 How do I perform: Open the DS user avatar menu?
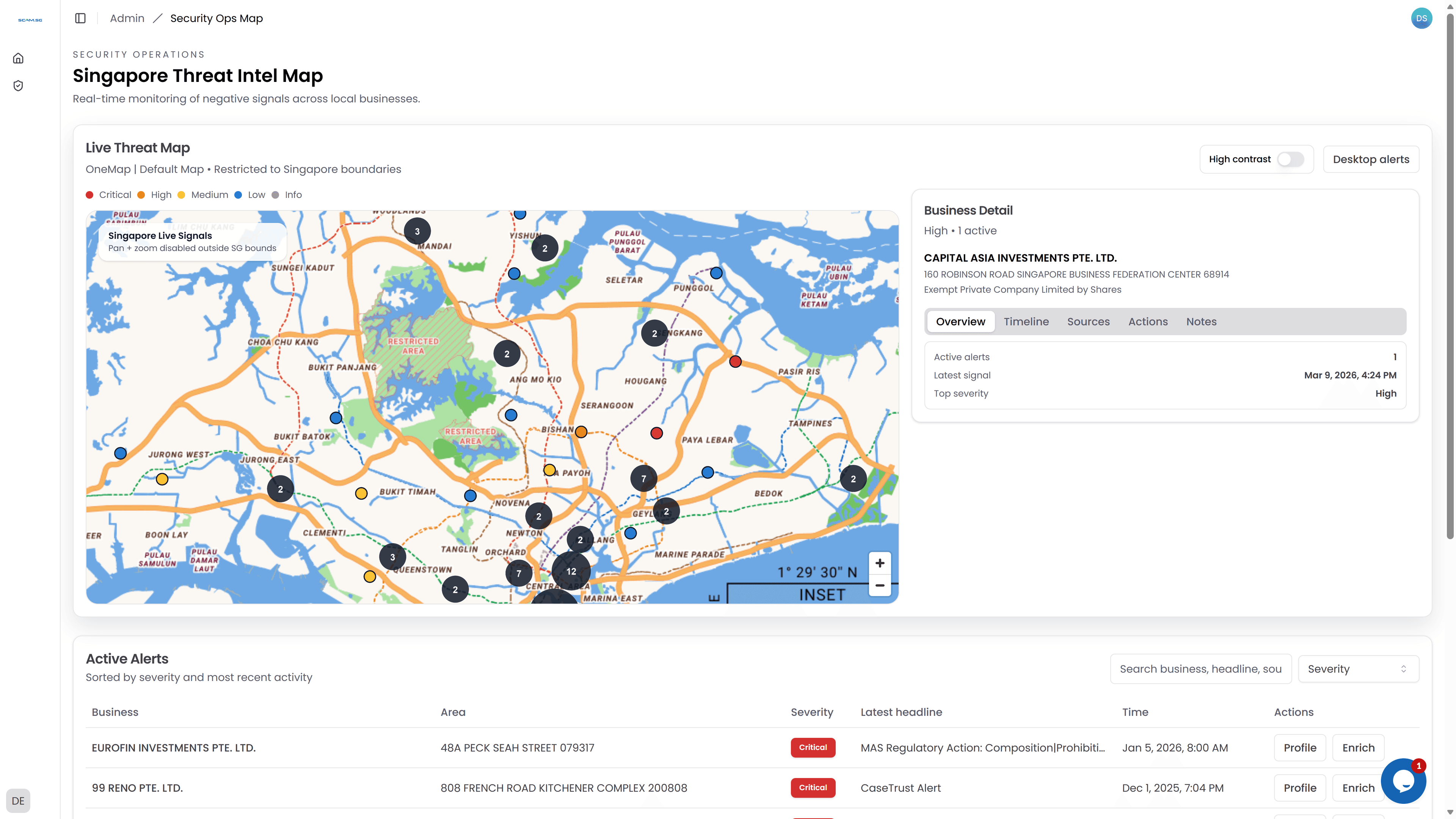pos(1421,18)
